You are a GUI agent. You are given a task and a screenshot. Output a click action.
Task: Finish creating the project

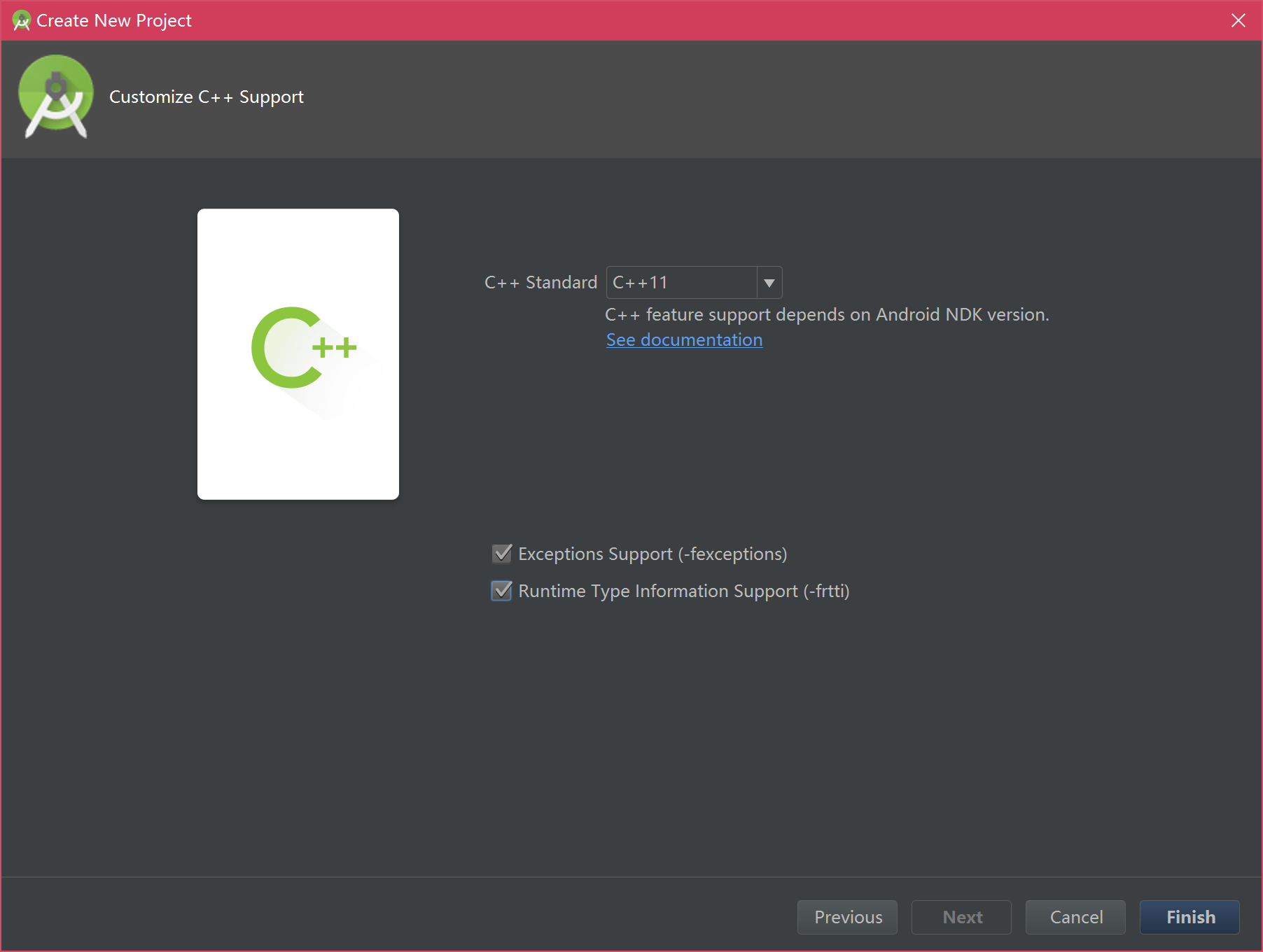pyautogui.click(x=1189, y=917)
